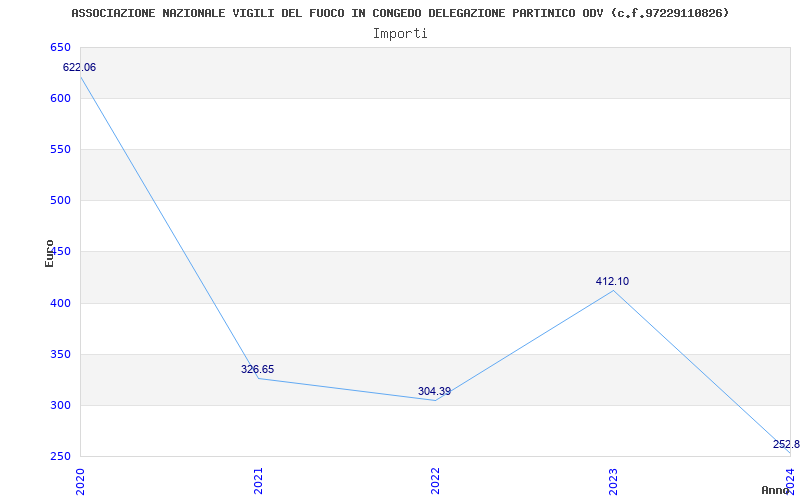Click the 600 y-axis tick label

(x=60, y=98)
